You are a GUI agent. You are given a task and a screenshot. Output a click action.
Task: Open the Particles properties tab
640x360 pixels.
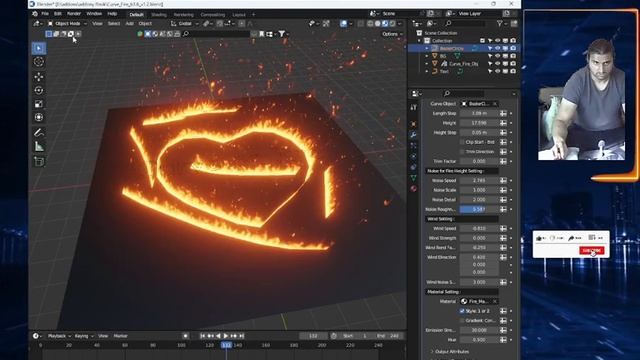413,145
